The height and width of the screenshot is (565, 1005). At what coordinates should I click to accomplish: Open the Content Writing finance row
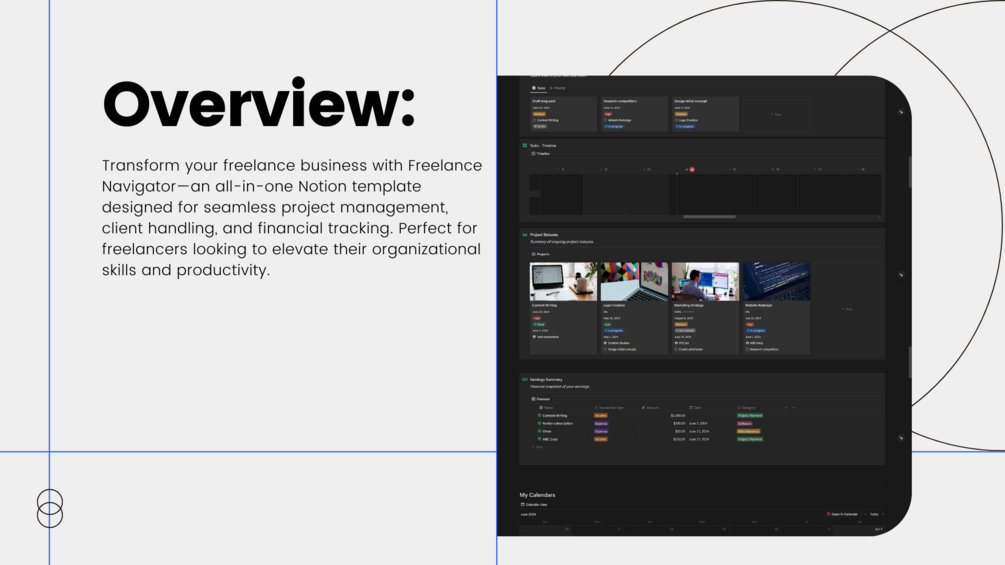click(x=652, y=416)
